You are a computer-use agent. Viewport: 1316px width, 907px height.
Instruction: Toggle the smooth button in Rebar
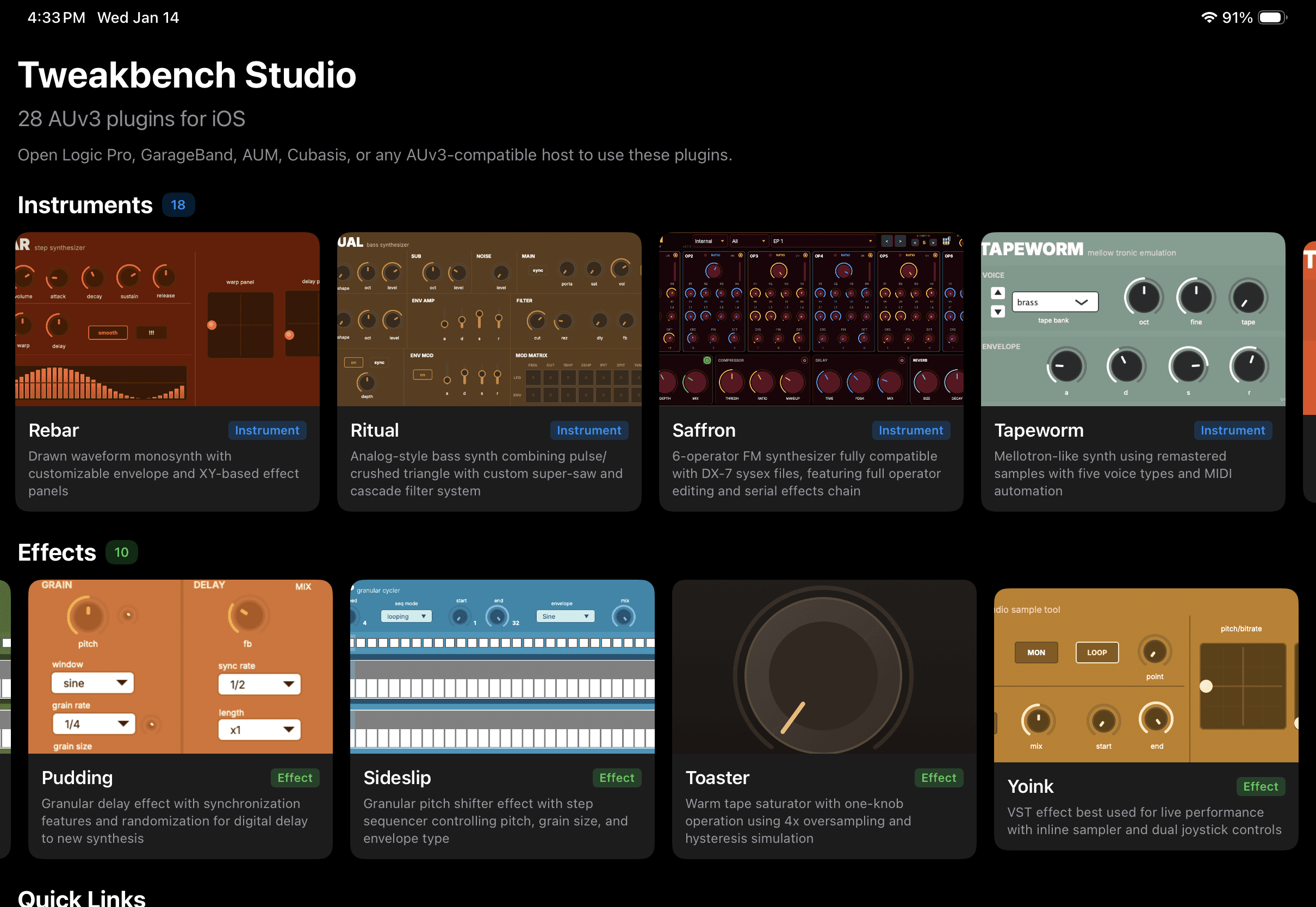click(108, 332)
